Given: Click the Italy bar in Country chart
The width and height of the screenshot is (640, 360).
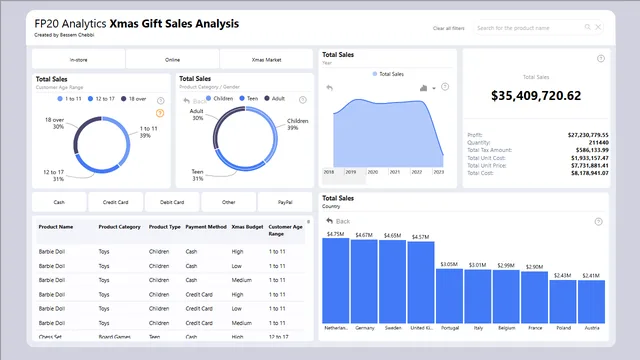Looking at the screenshot, I should 478,296.
